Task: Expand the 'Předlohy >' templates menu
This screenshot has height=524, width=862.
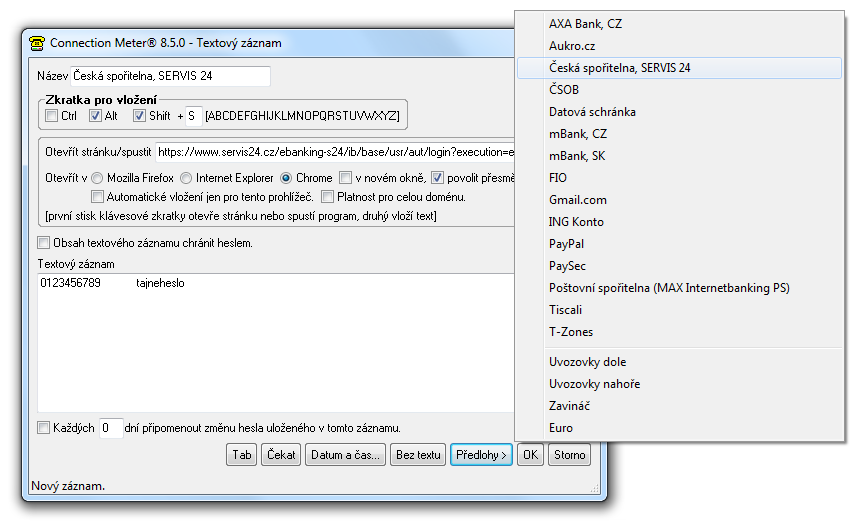Action: 481,455
